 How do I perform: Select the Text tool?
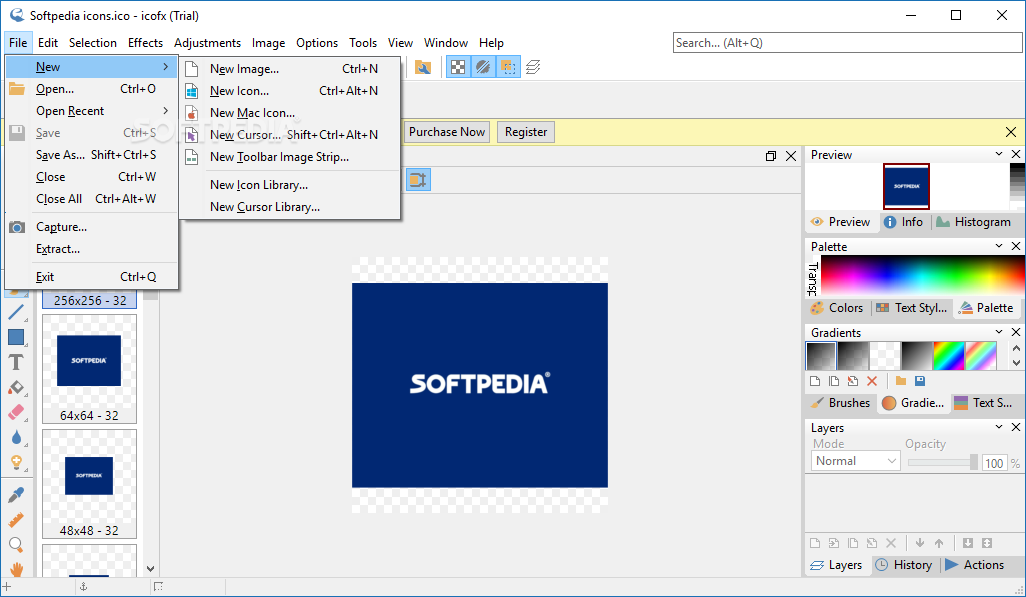click(16, 362)
